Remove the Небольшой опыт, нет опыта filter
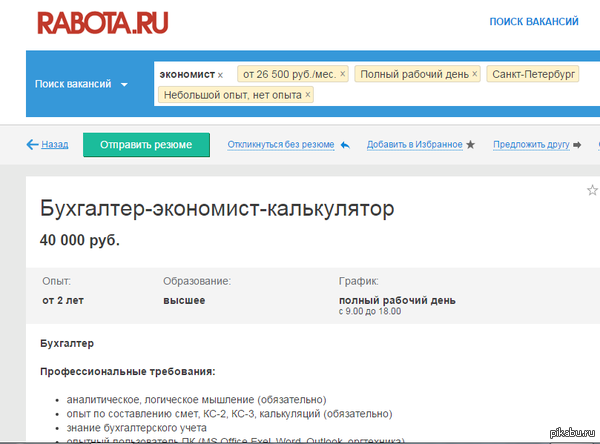The image size is (600, 444). pyautogui.click(x=308, y=95)
